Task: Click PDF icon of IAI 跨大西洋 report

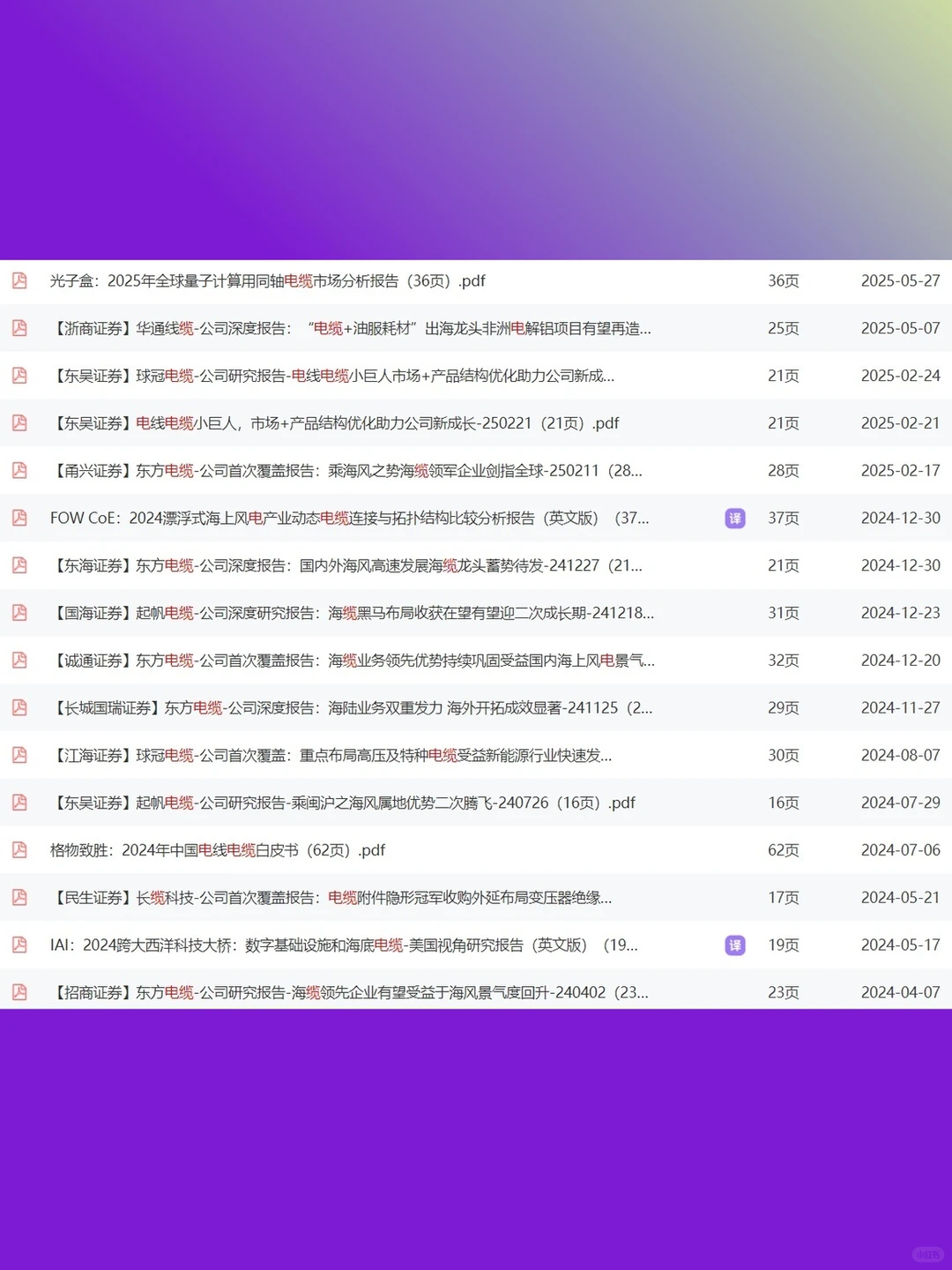Action: click(x=19, y=945)
